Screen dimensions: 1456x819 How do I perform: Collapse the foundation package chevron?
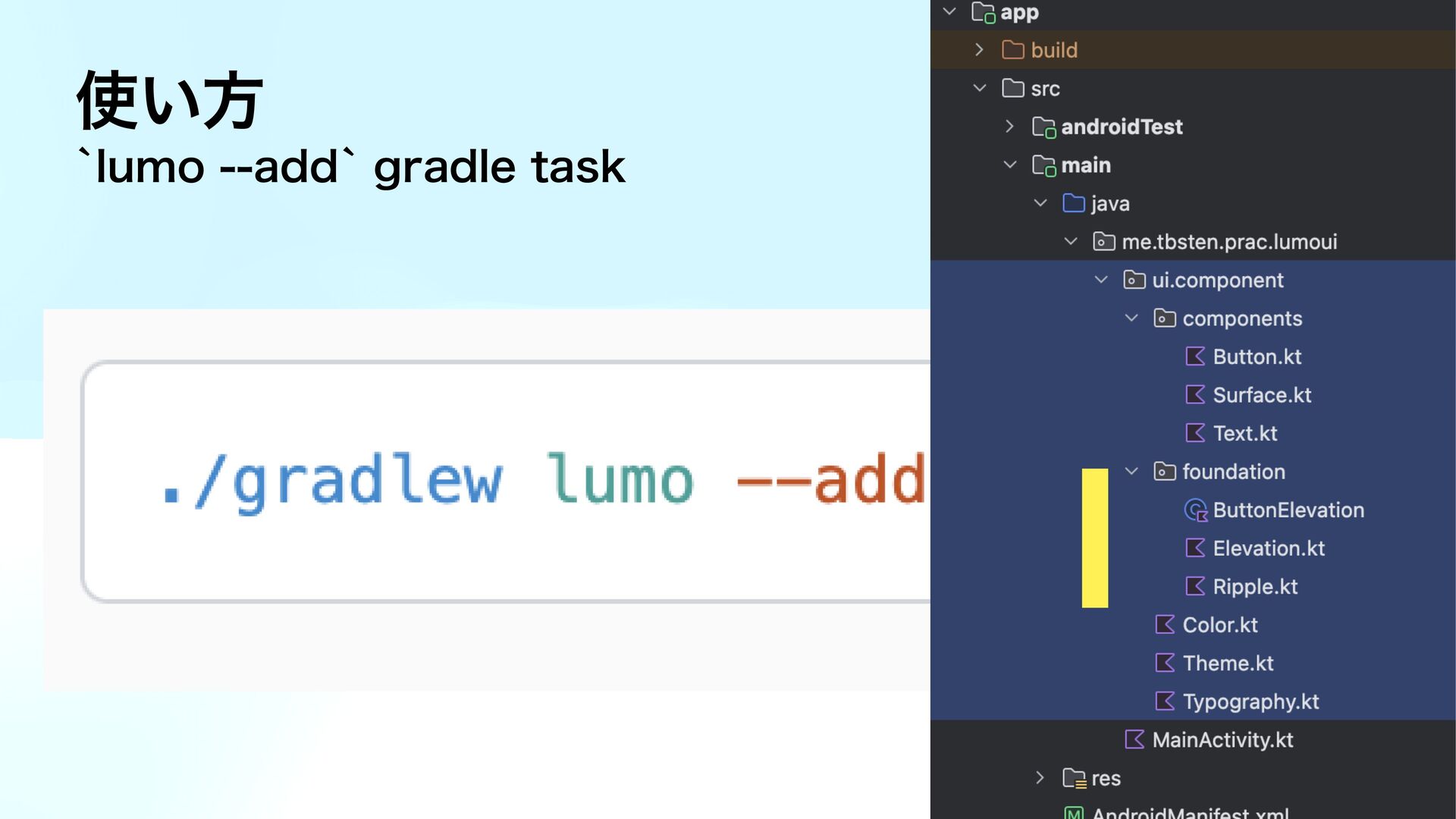click(1131, 472)
